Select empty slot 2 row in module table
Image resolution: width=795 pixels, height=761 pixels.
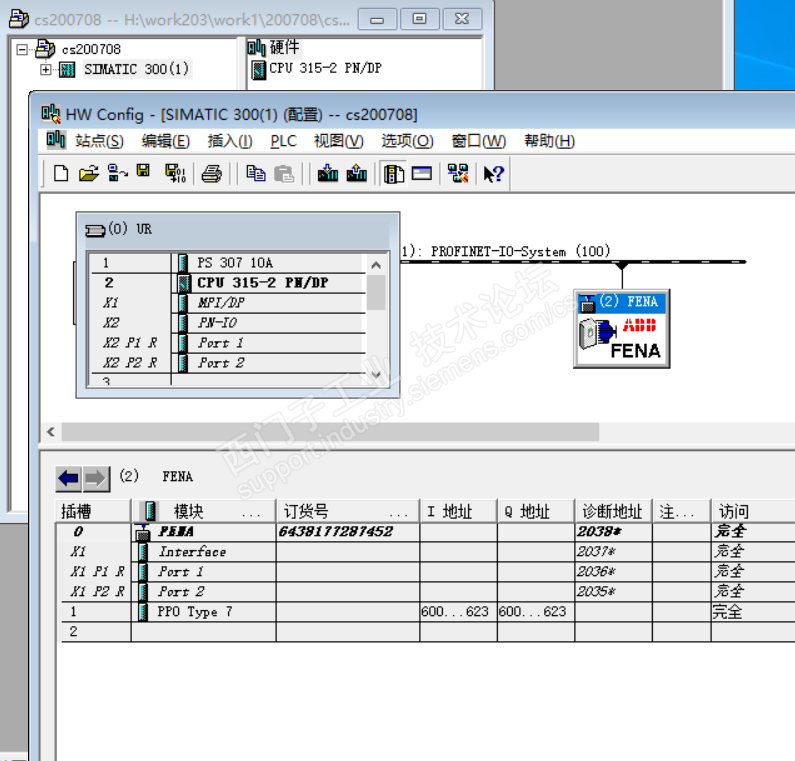click(426, 632)
